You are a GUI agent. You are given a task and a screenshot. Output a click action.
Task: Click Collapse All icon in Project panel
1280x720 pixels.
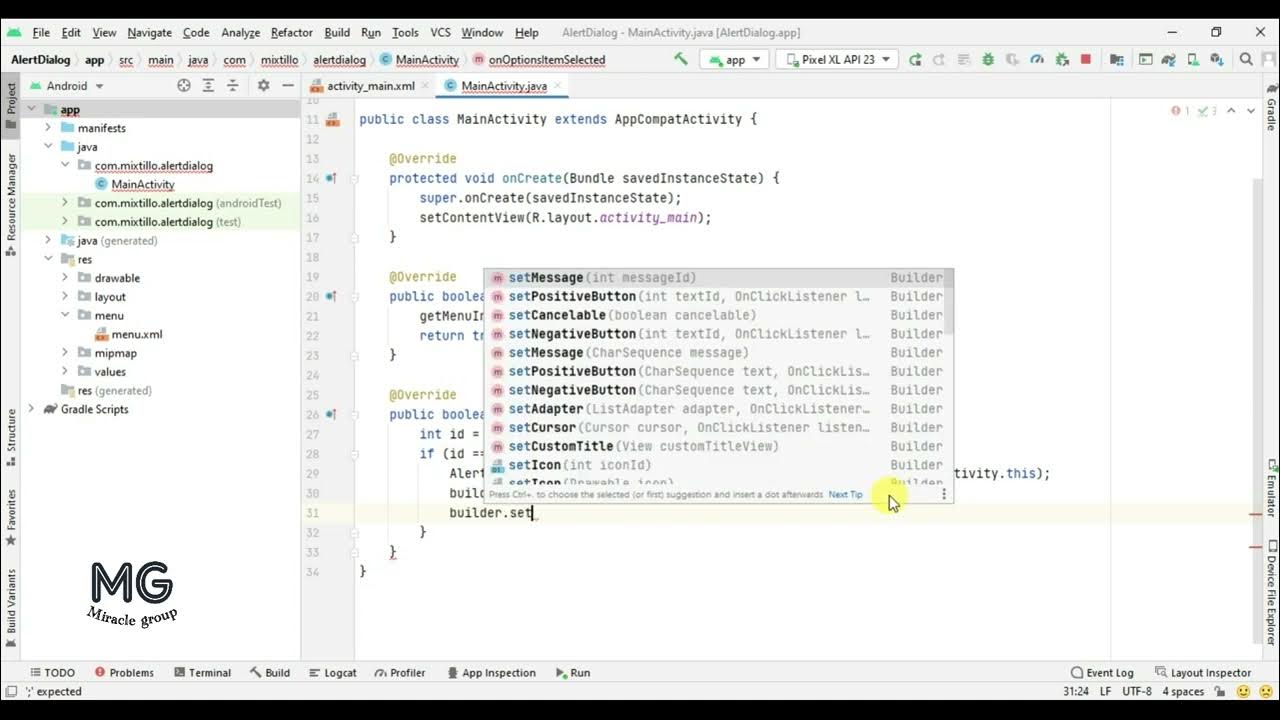232,86
